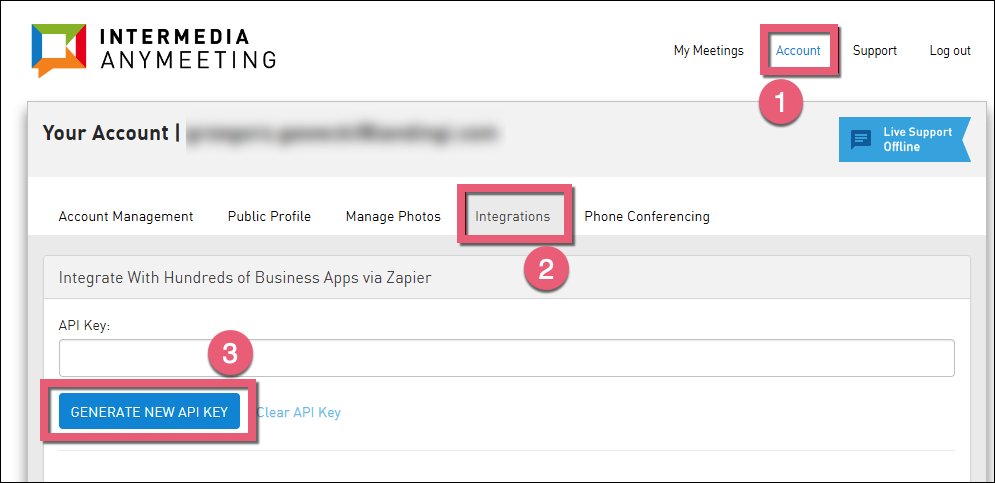Image resolution: width=995 pixels, height=483 pixels.
Task: Open the Live Support Offline banner
Action: pyautogui.click(x=904, y=140)
